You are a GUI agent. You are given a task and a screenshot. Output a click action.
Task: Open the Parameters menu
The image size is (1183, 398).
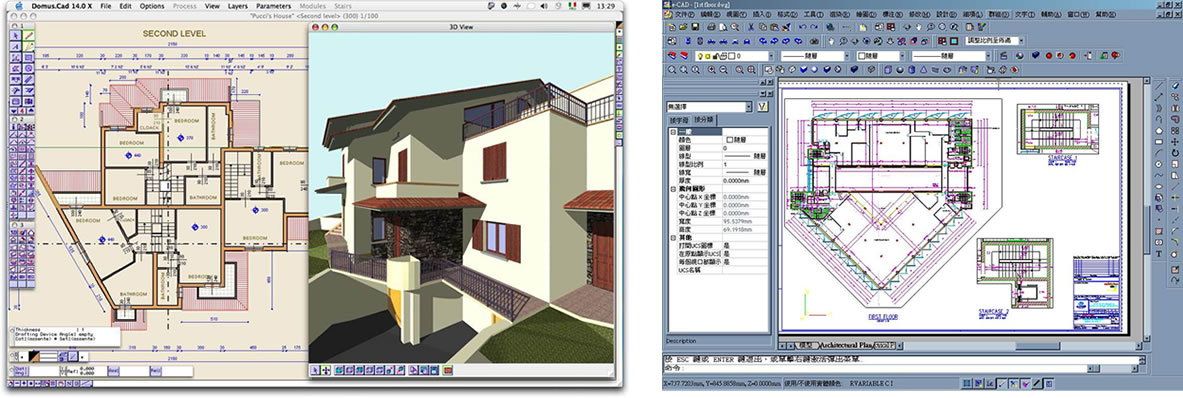pyautogui.click(x=273, y=5)
